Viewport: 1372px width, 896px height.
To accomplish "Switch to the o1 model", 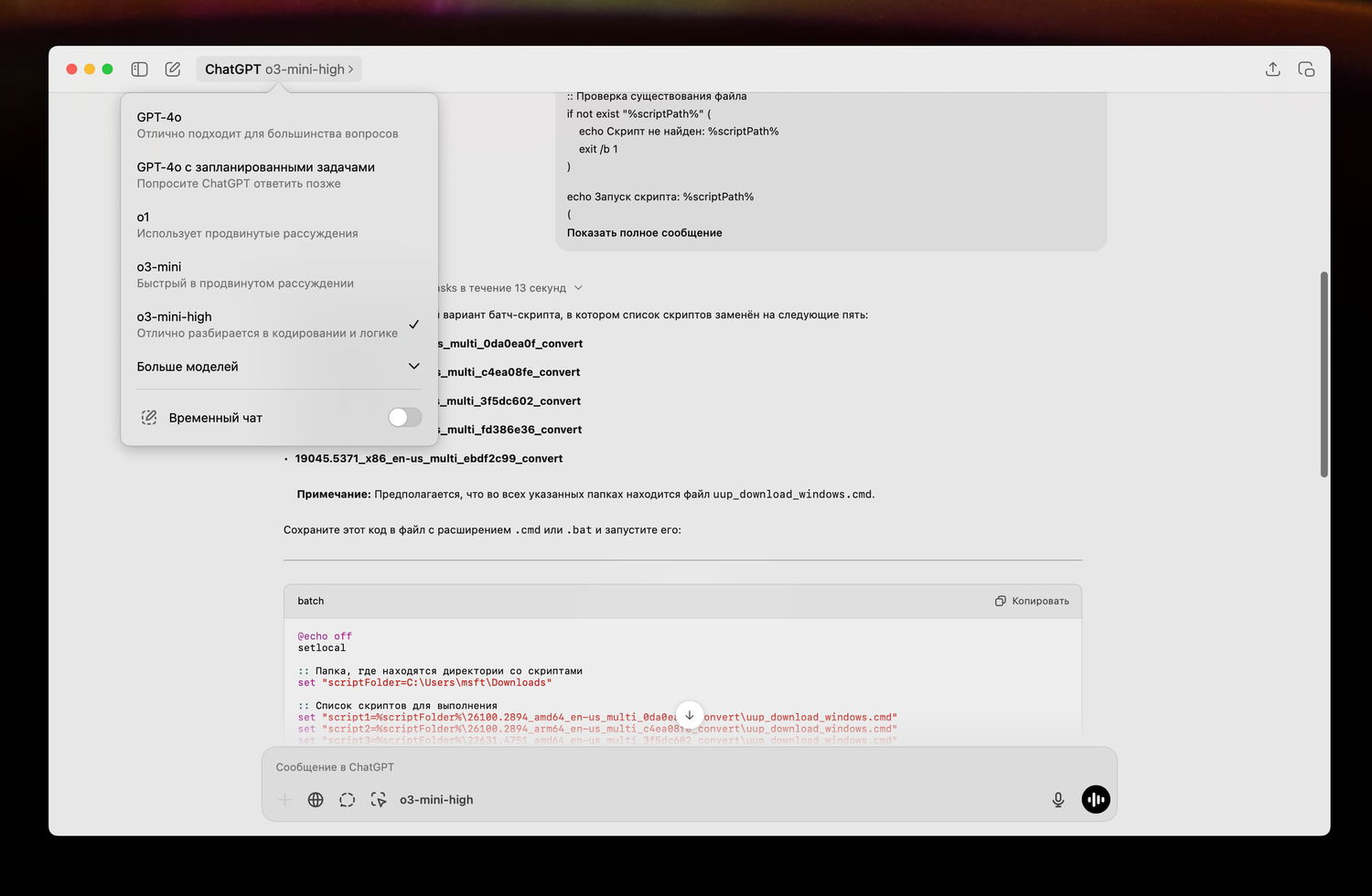I will pyautogui.click(x=279, y=225).
